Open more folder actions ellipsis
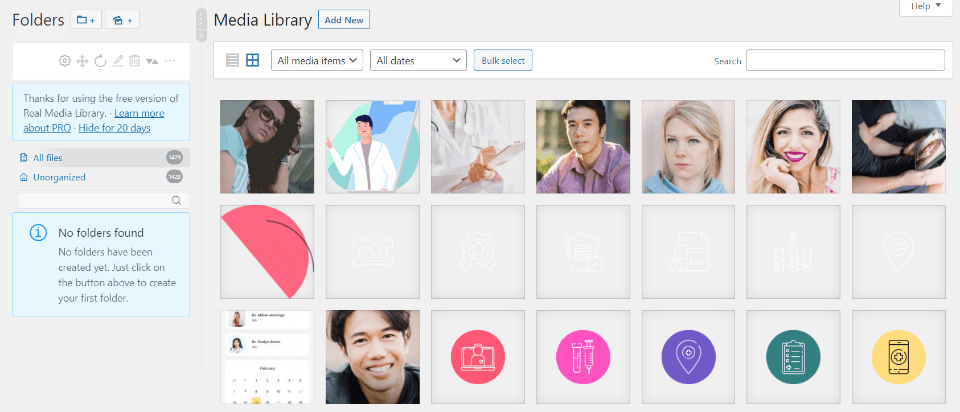Image resolution: width=960 pixels, height=412 pixels. tap(171, 61)
